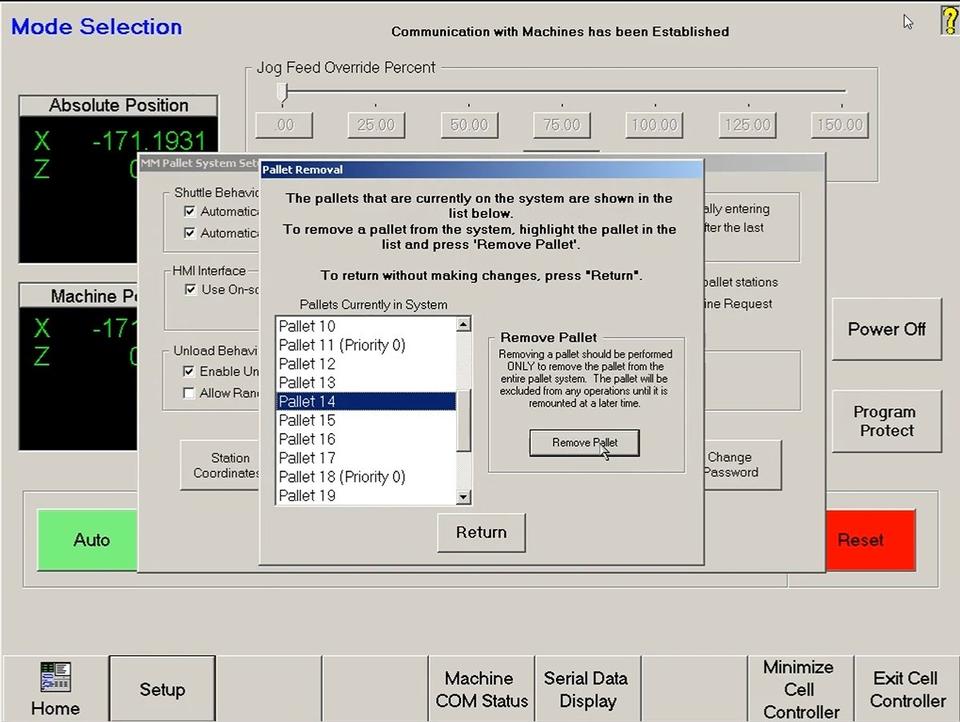
Task: Open Station Coordinates in pallet setup
Action: coord(220,465)
